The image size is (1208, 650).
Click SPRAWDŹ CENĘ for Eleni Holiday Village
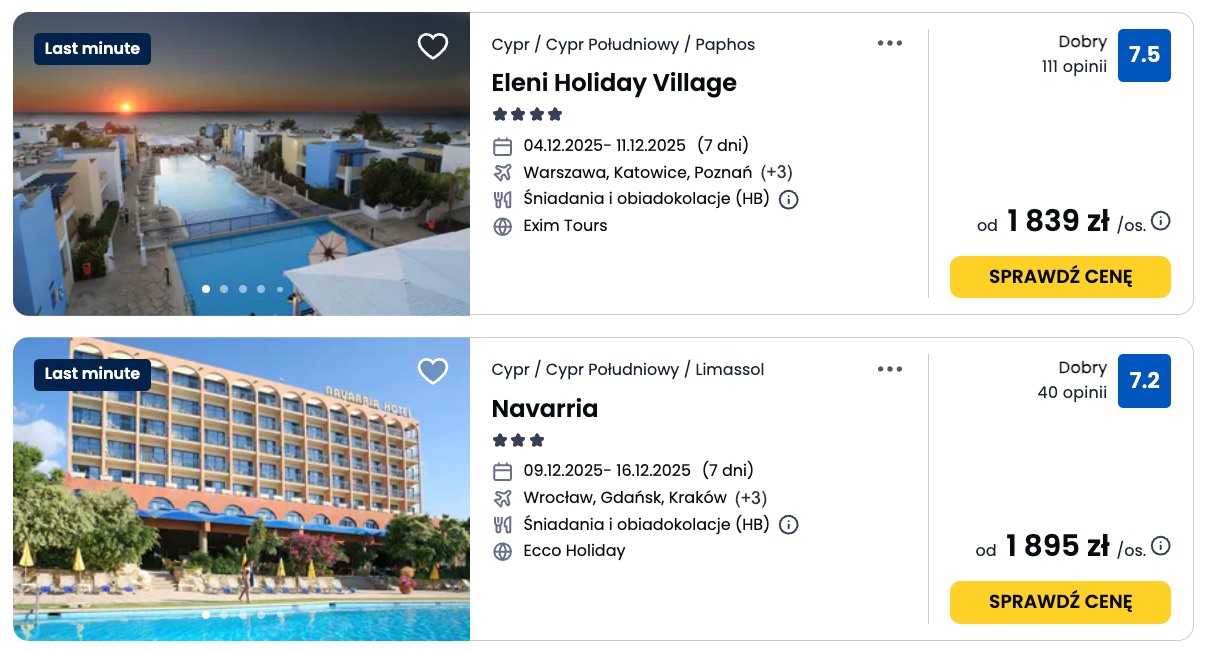tap(1060, 277)
